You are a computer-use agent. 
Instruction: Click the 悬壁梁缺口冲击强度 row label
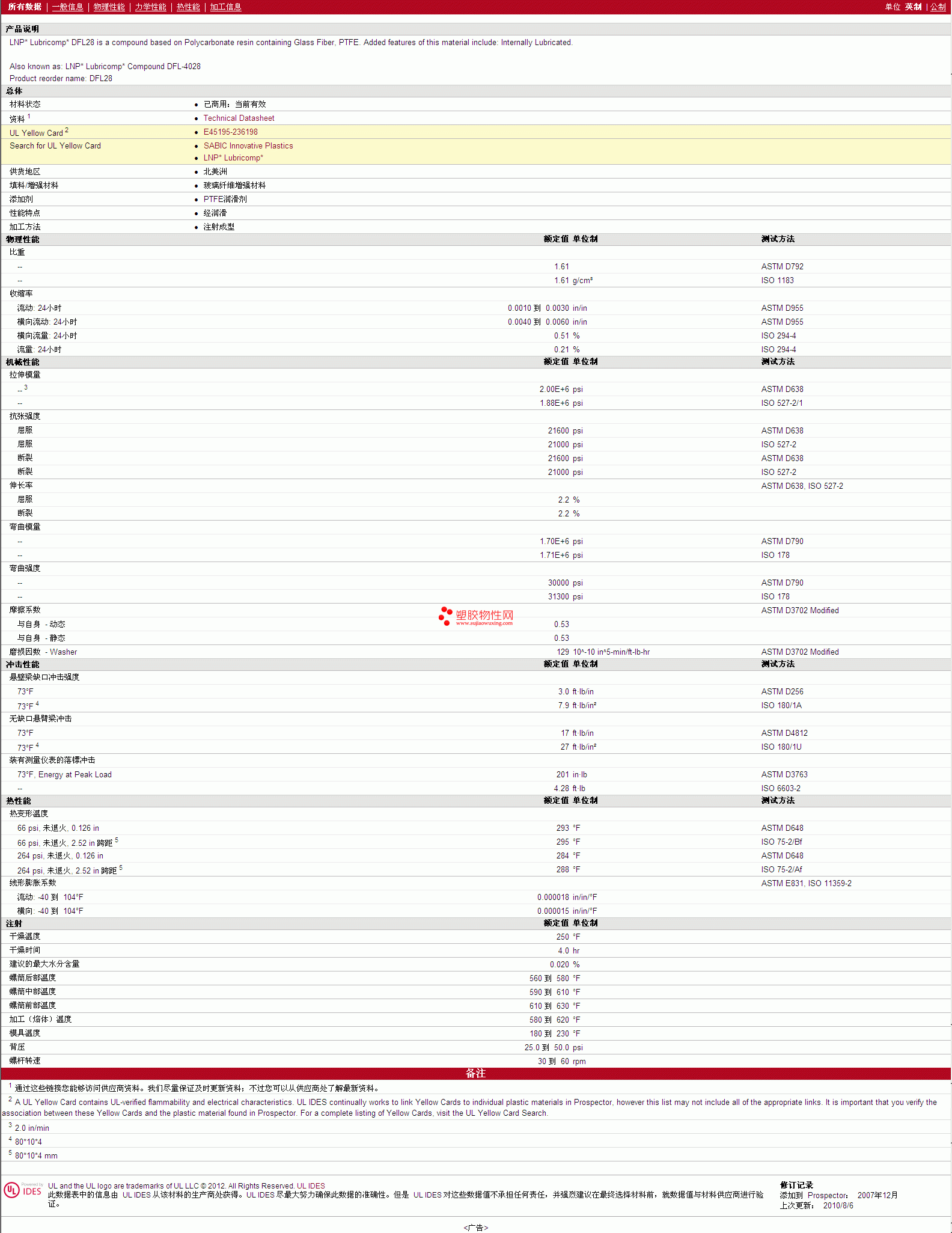click(44, 678)
